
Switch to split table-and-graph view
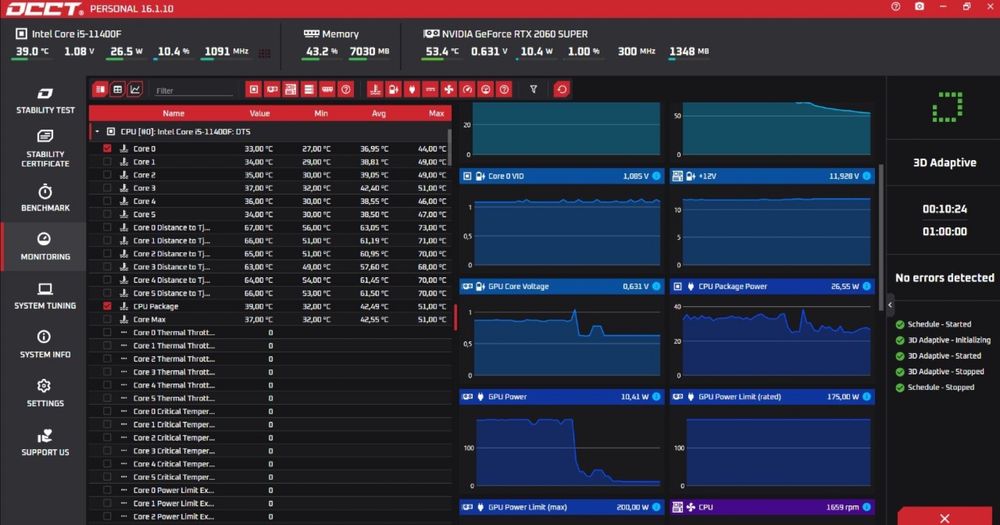coord(100,90)
